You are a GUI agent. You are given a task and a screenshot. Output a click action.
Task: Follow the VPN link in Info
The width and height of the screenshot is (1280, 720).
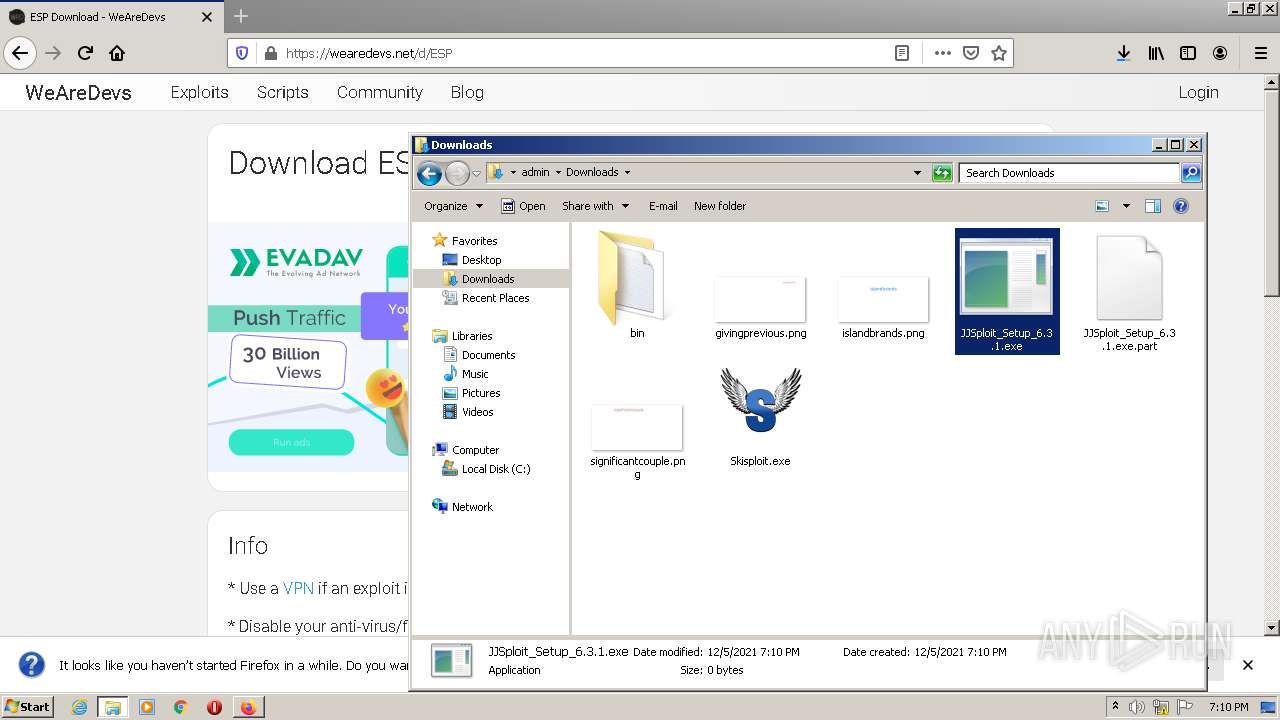click(x=298, y=588)
